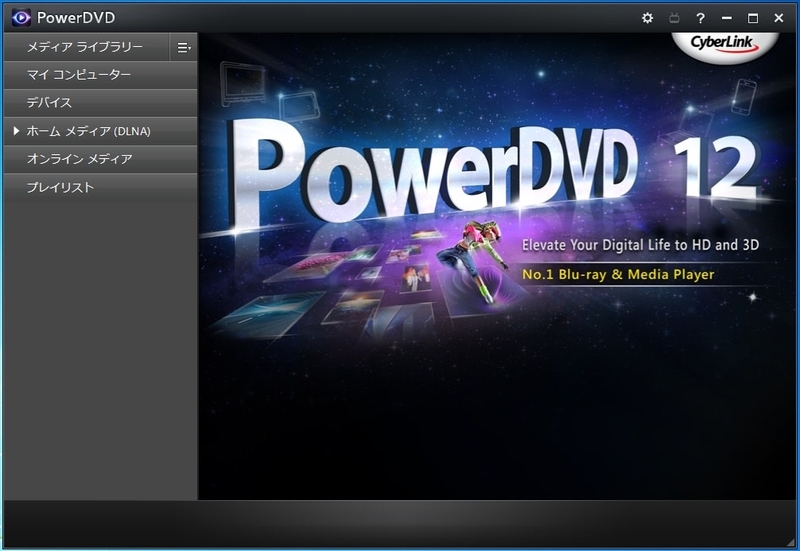Click the TV mode icon

coord(674,18)
